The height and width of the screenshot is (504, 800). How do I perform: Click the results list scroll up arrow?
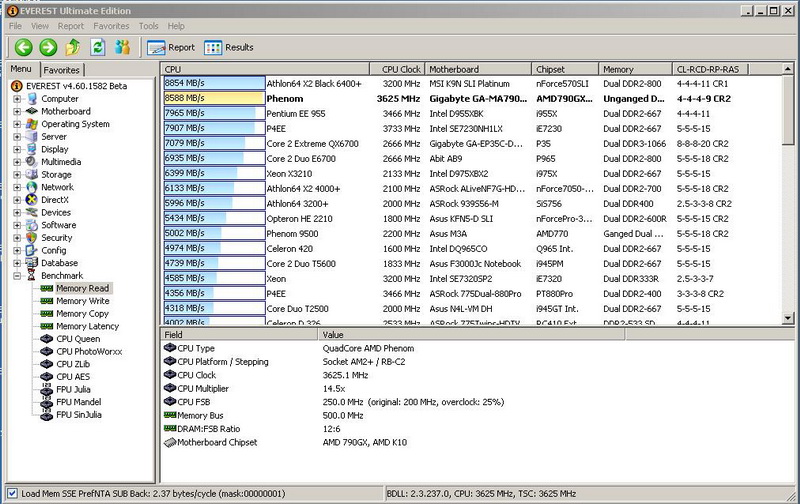coord(788,69)
